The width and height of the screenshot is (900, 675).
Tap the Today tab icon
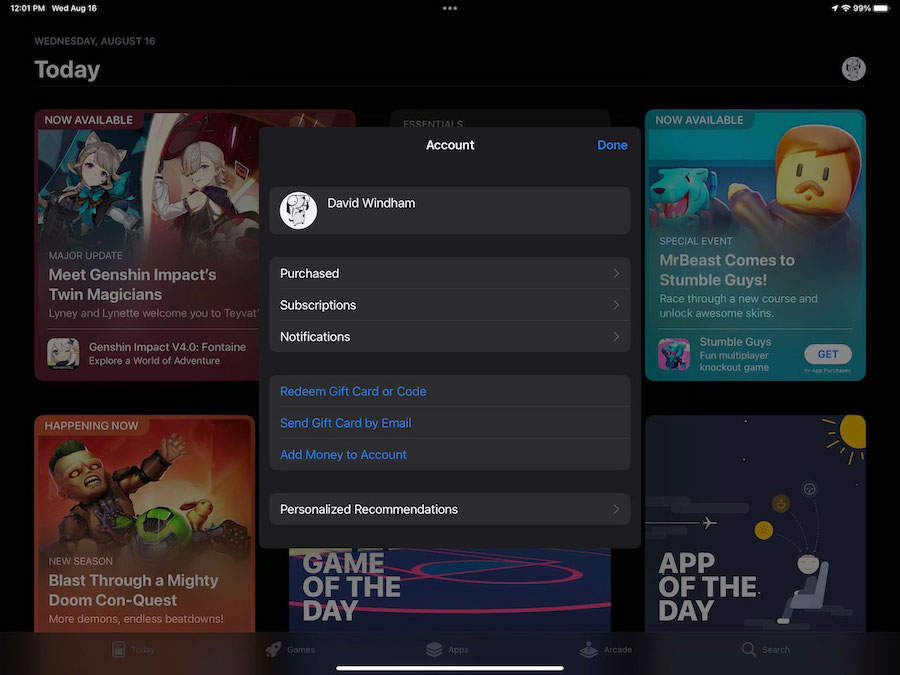coord(118,649)
